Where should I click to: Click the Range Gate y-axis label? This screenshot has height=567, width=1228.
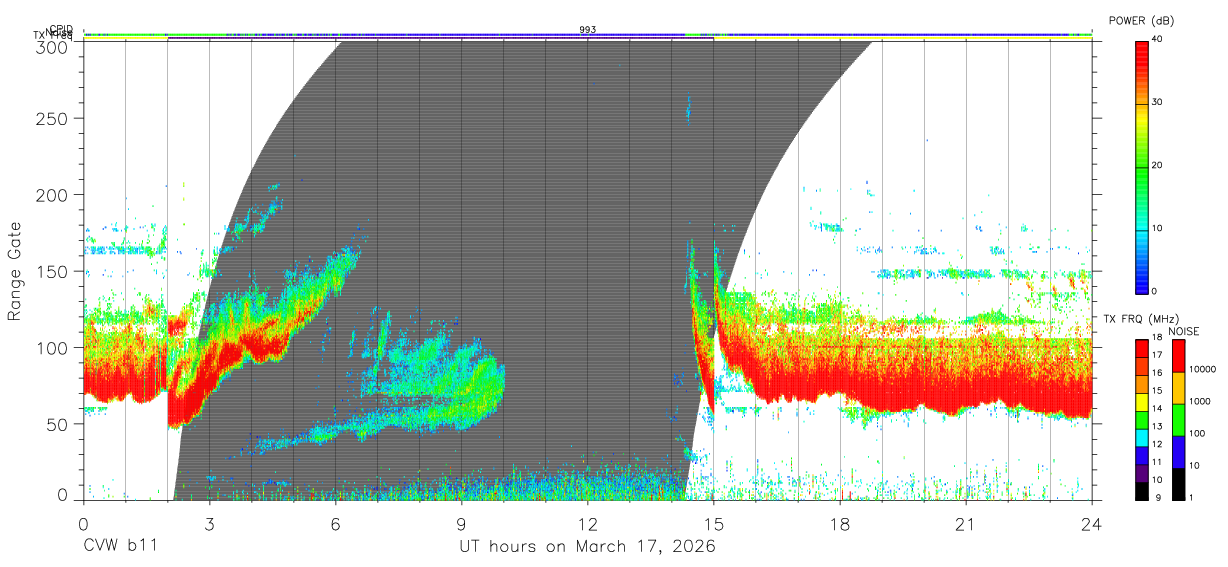[x=15, y=270]
